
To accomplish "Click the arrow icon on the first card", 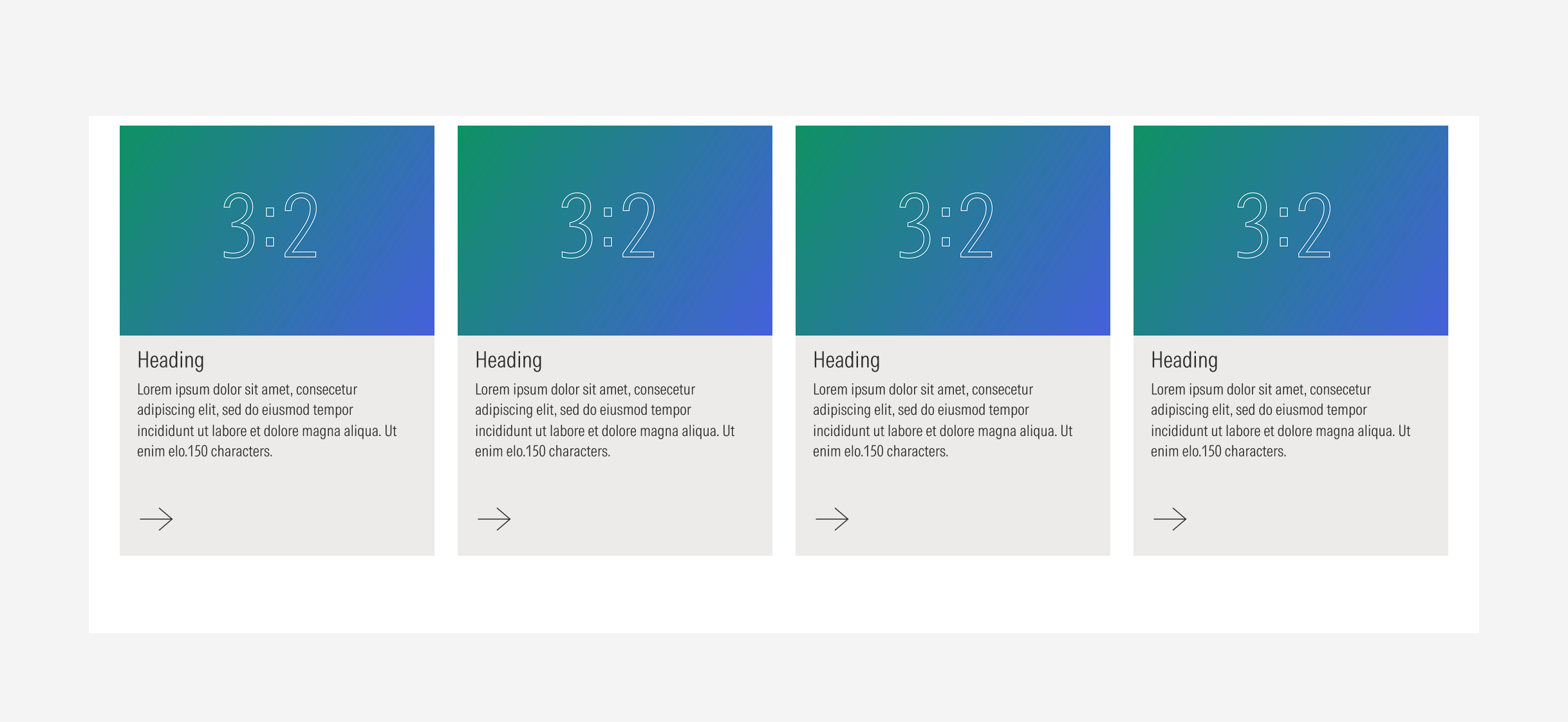I will coord(156,519).
